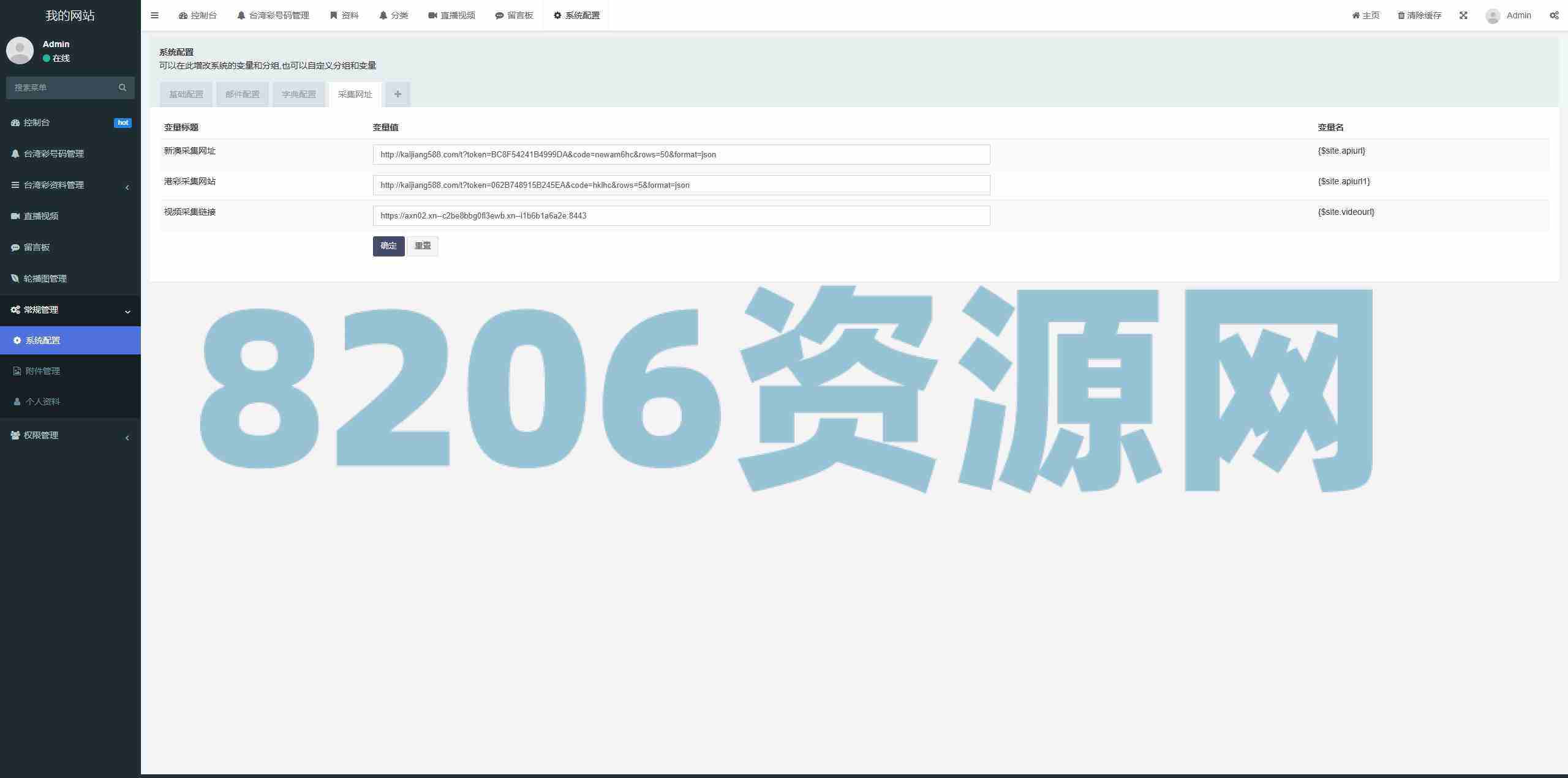Click the sidebar bell icon for 台湾彩号码管理

(x=15, y=154)
